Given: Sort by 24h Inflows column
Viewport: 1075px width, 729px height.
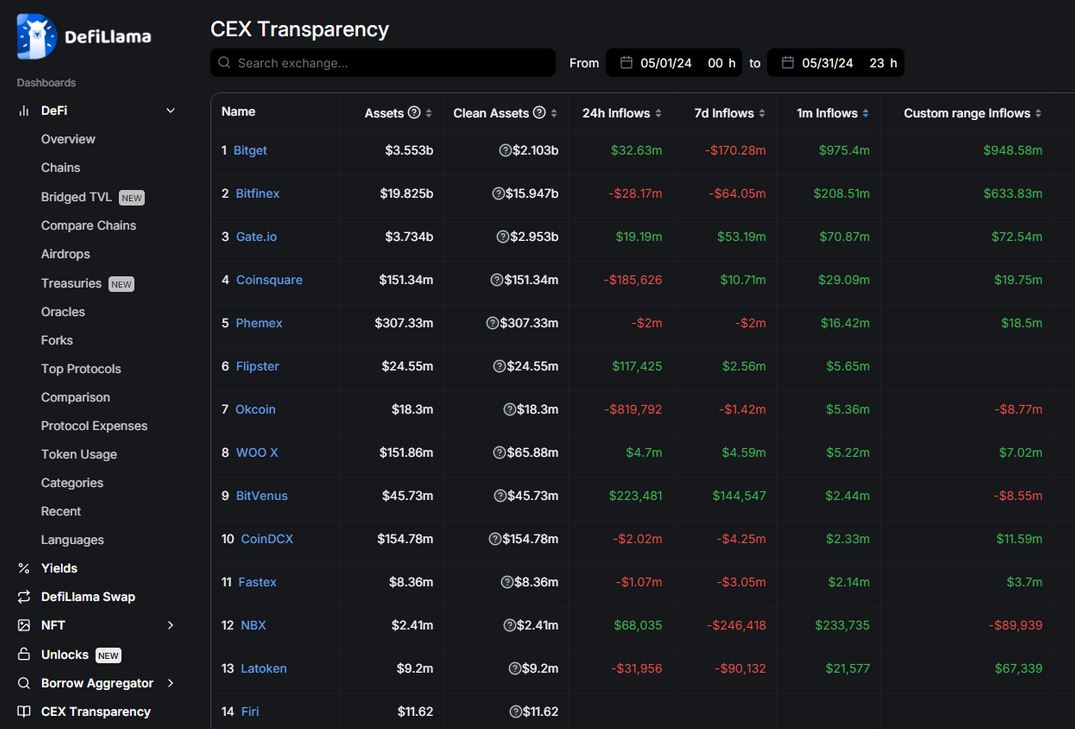Looking at the screenshot, I should point(621,113).
